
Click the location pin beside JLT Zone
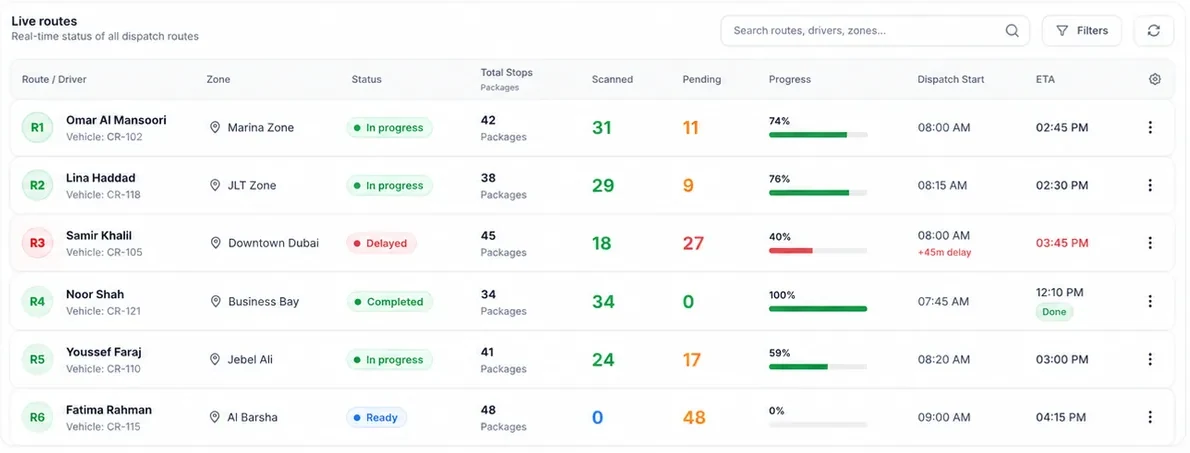(215, 185)
